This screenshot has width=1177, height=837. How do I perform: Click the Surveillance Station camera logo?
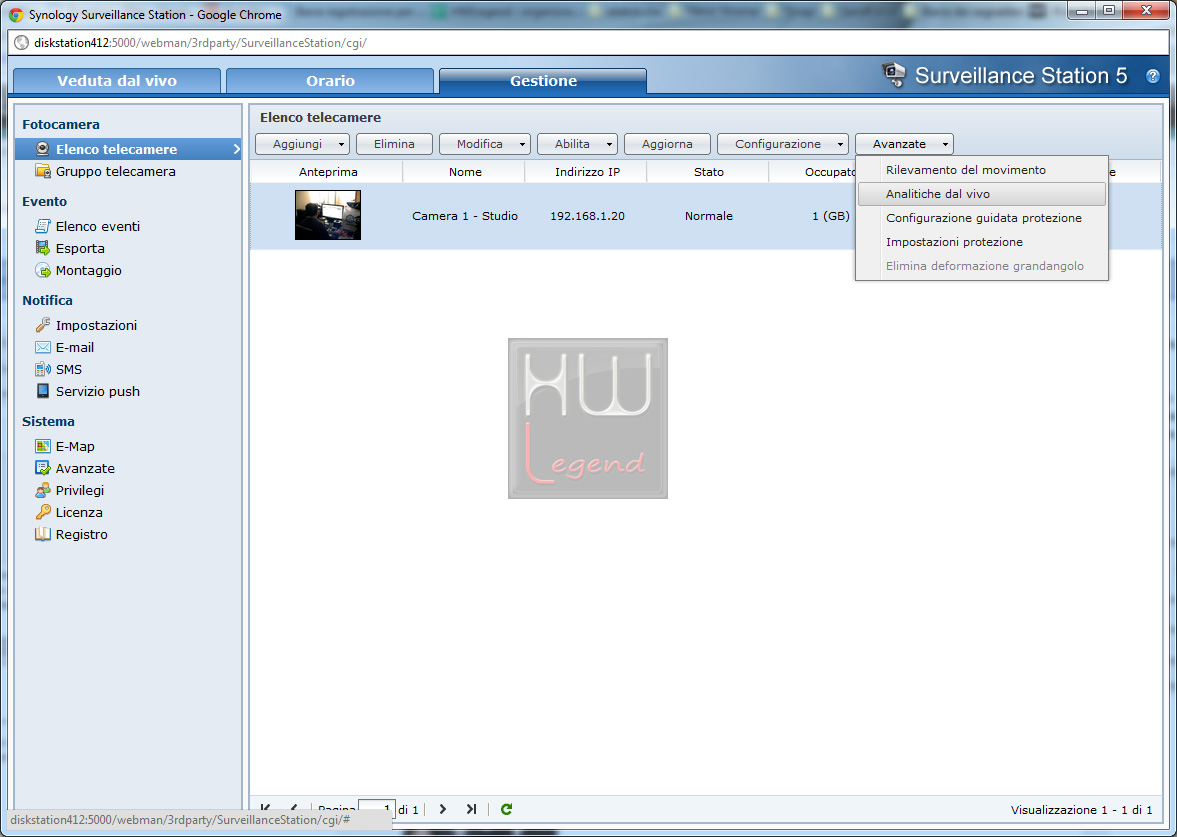pos(893,74)
